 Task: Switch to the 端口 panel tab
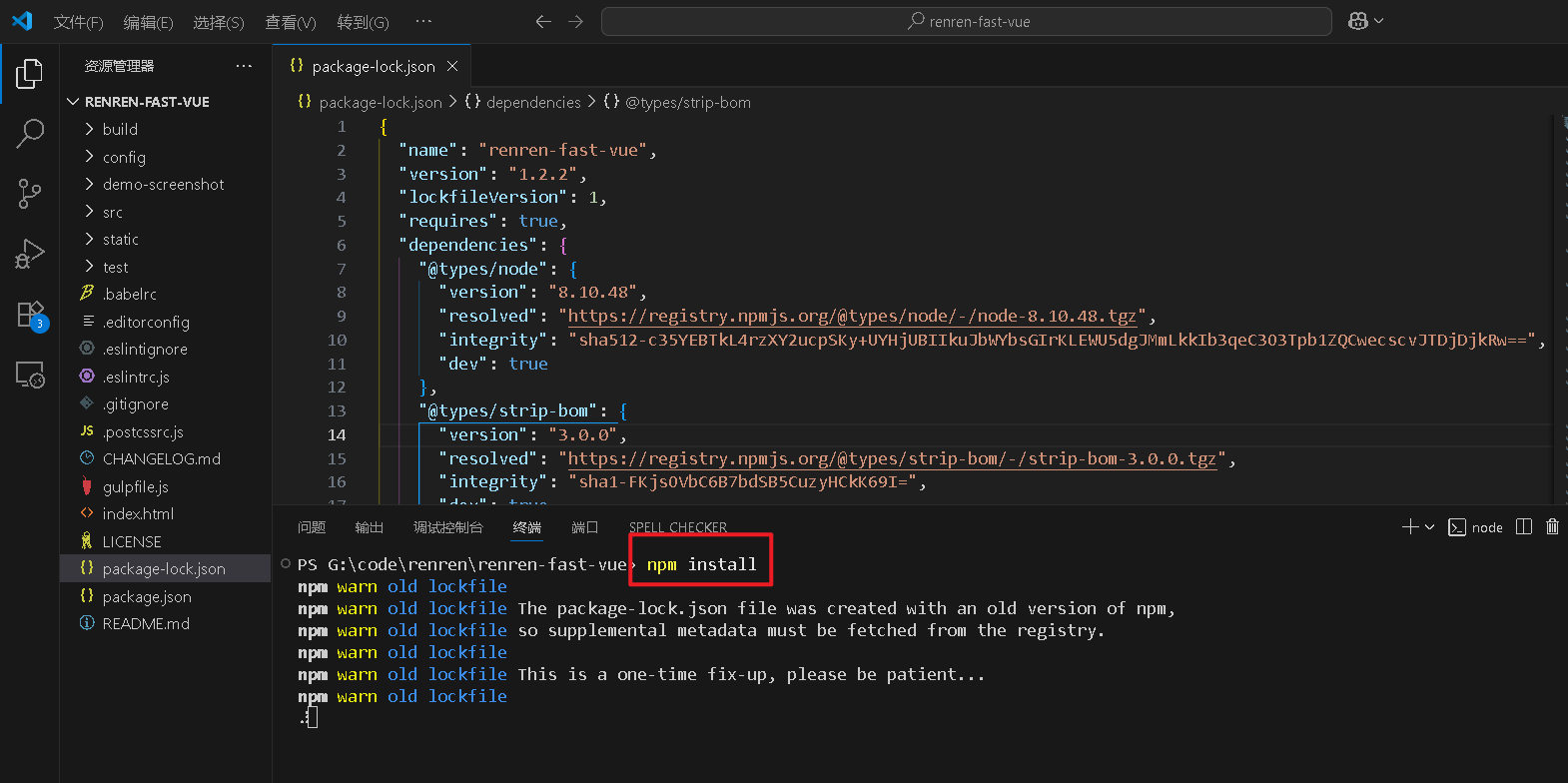pyautogui.click(x=584, y=527)
